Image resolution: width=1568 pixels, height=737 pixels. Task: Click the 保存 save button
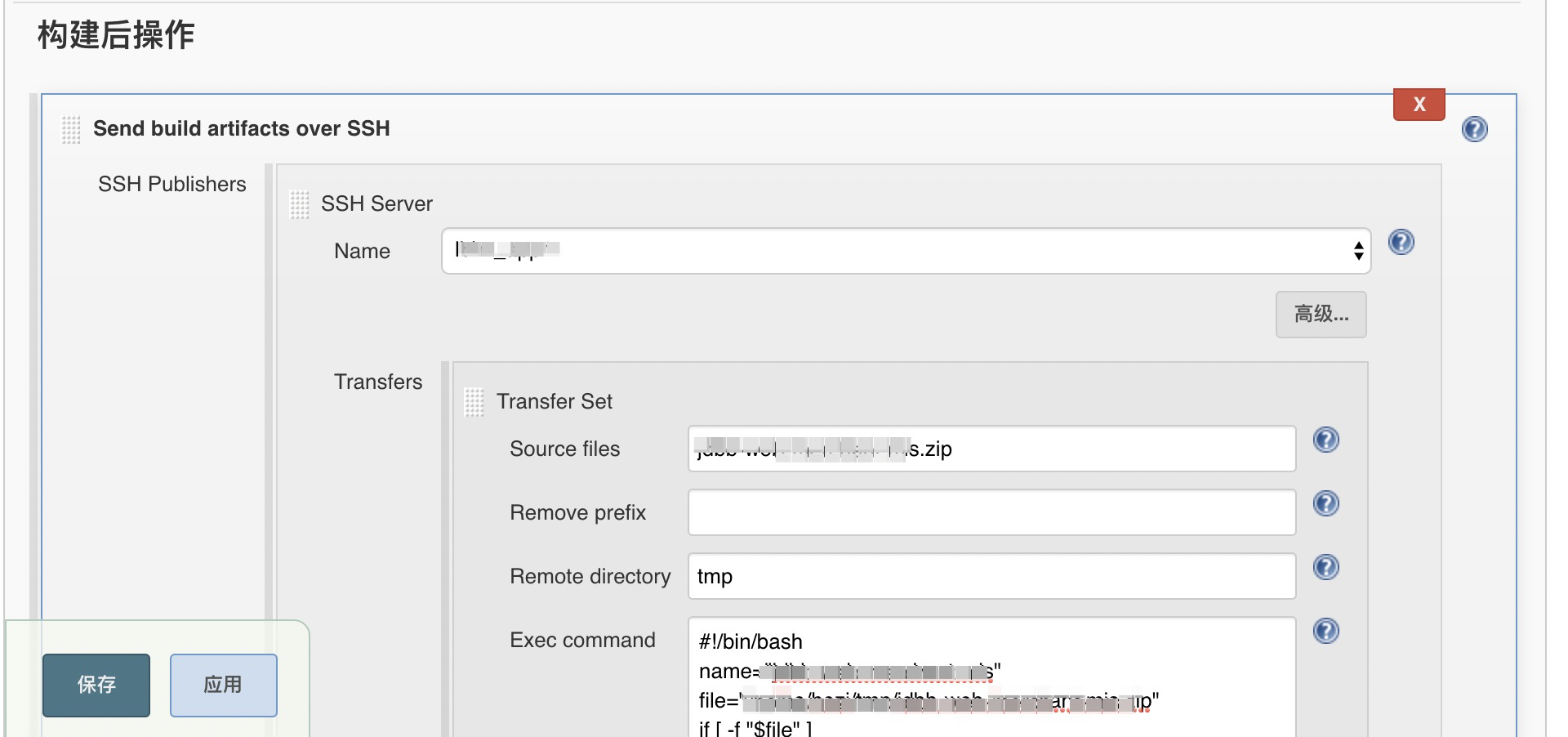point(96,685)
